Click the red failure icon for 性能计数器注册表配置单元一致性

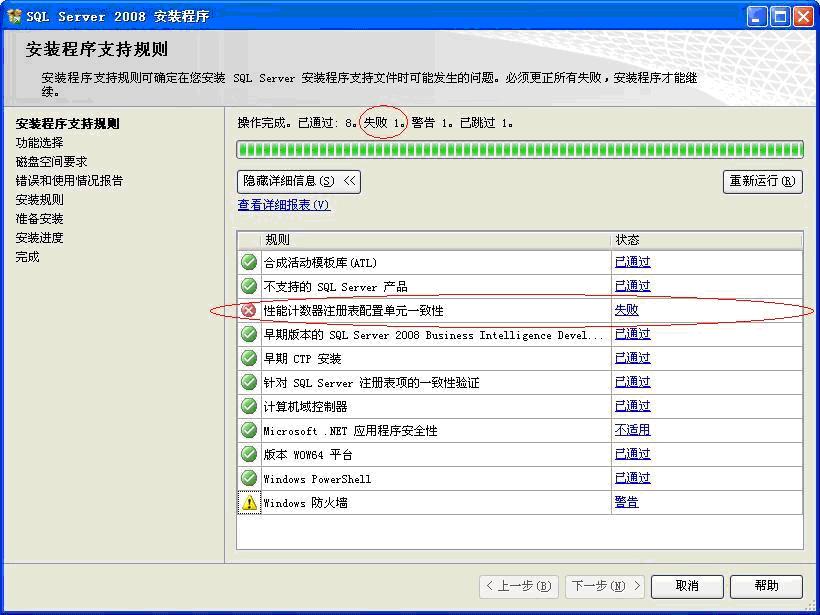[248, 310]
